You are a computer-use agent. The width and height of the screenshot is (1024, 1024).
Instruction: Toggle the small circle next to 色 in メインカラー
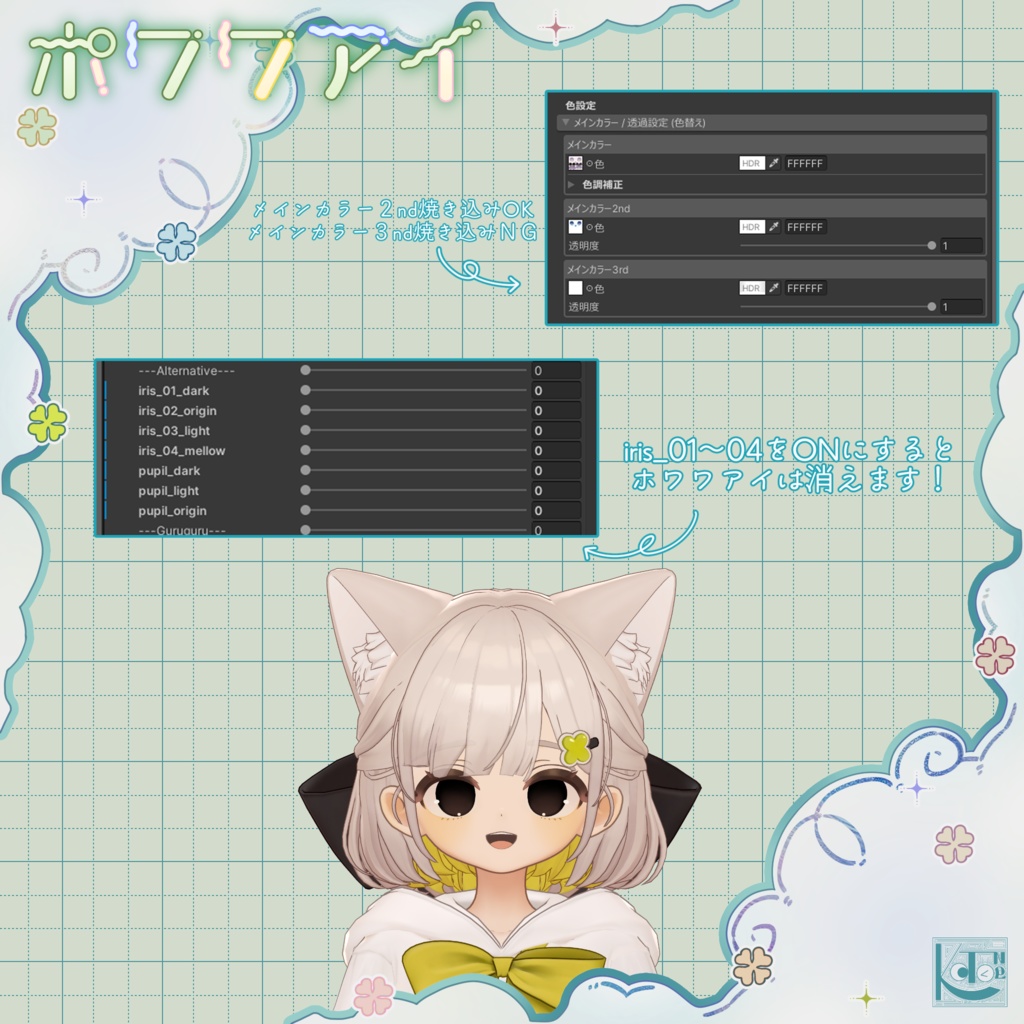click(x=588, y=163)
